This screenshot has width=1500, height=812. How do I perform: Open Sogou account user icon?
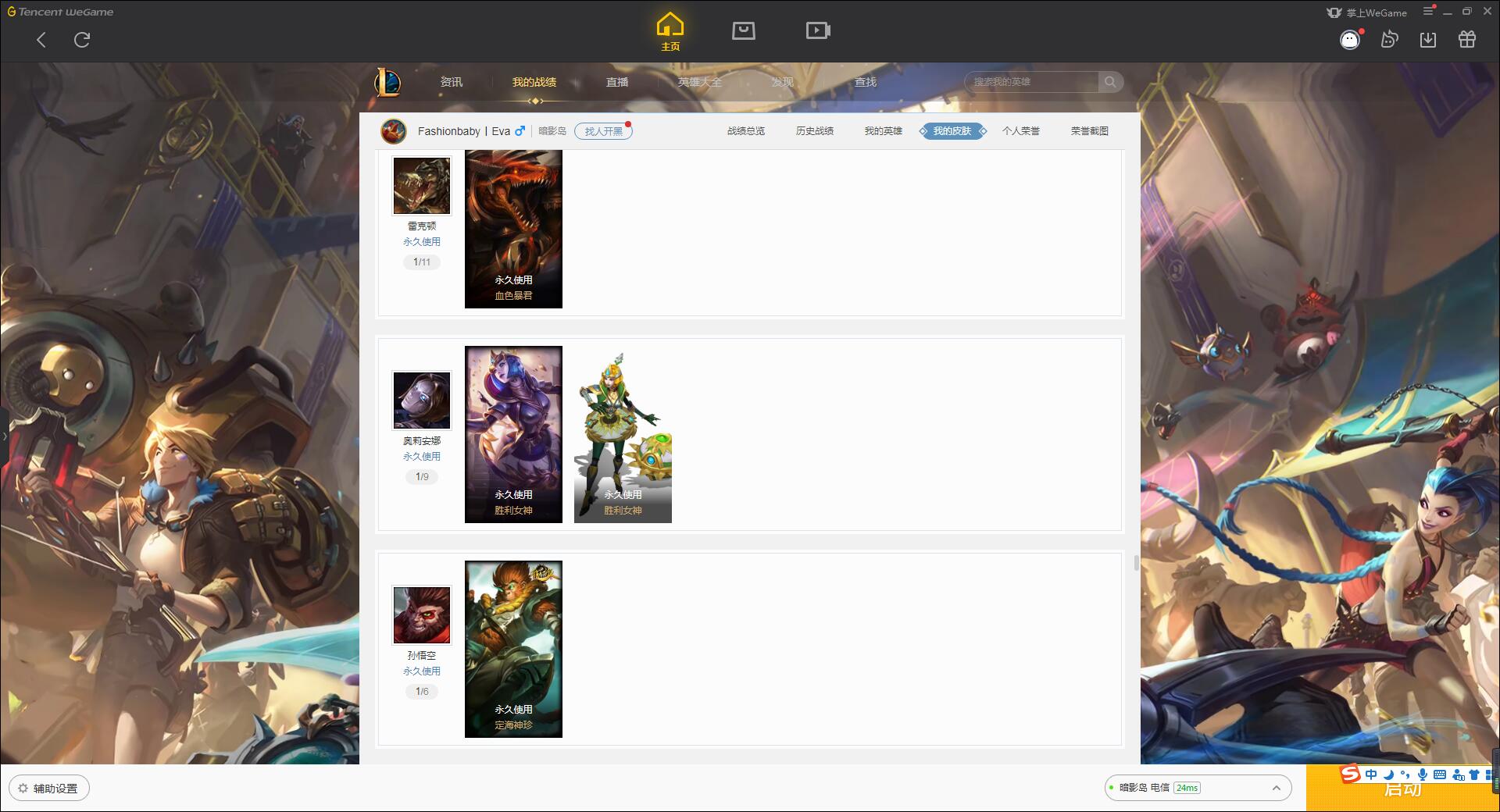tap(1458, 775)
